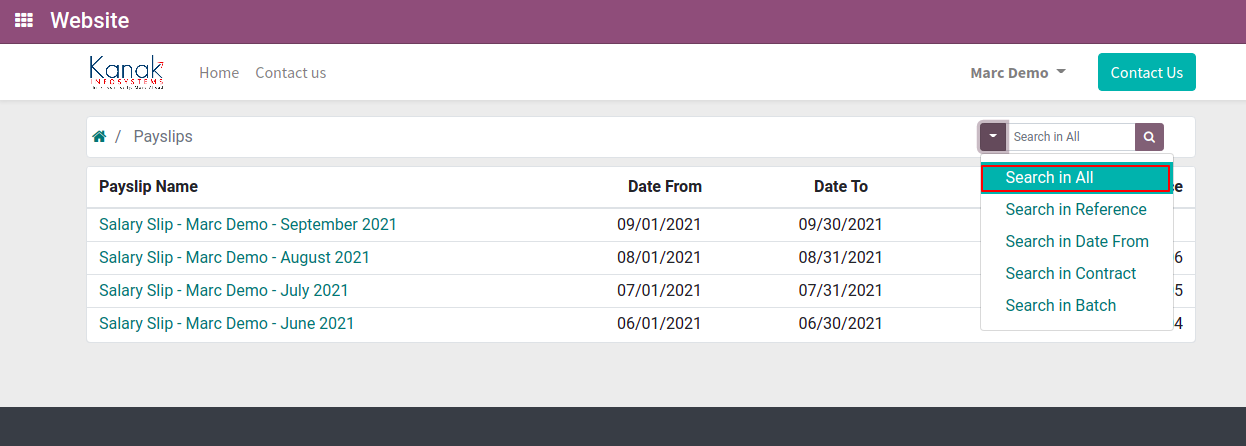Open July 2021 salary slip

pyautogui.click(x=224, y=290)
